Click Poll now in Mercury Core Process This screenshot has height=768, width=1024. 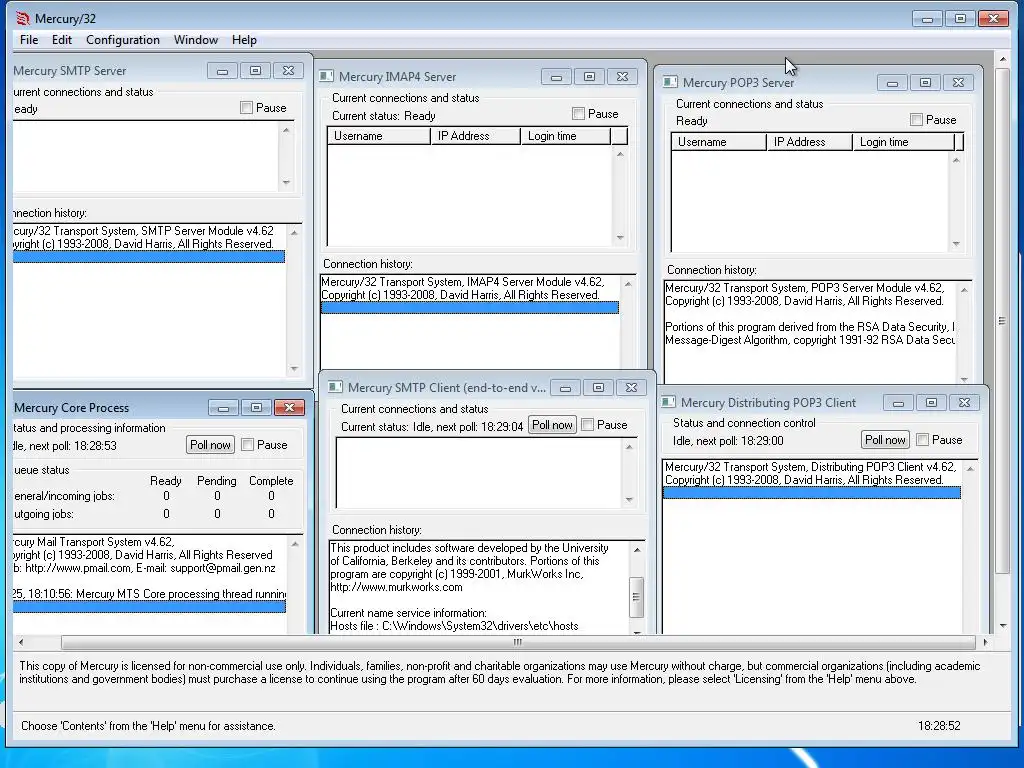(x=210, y=445)
